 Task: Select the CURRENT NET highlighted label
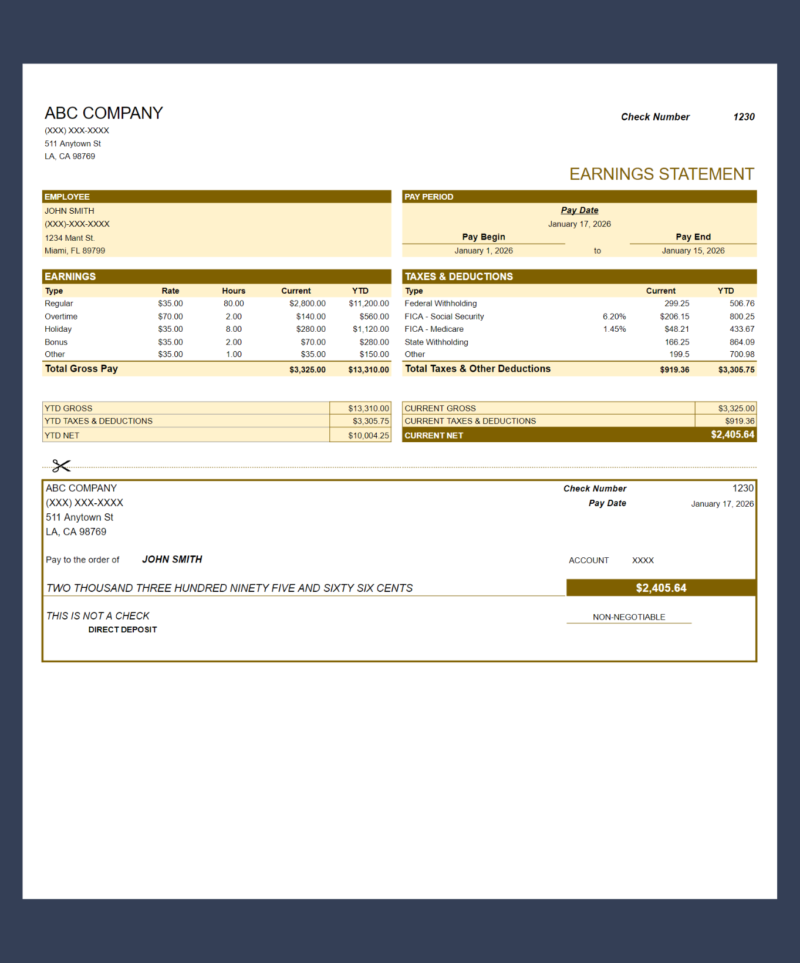tap(433, 435)
